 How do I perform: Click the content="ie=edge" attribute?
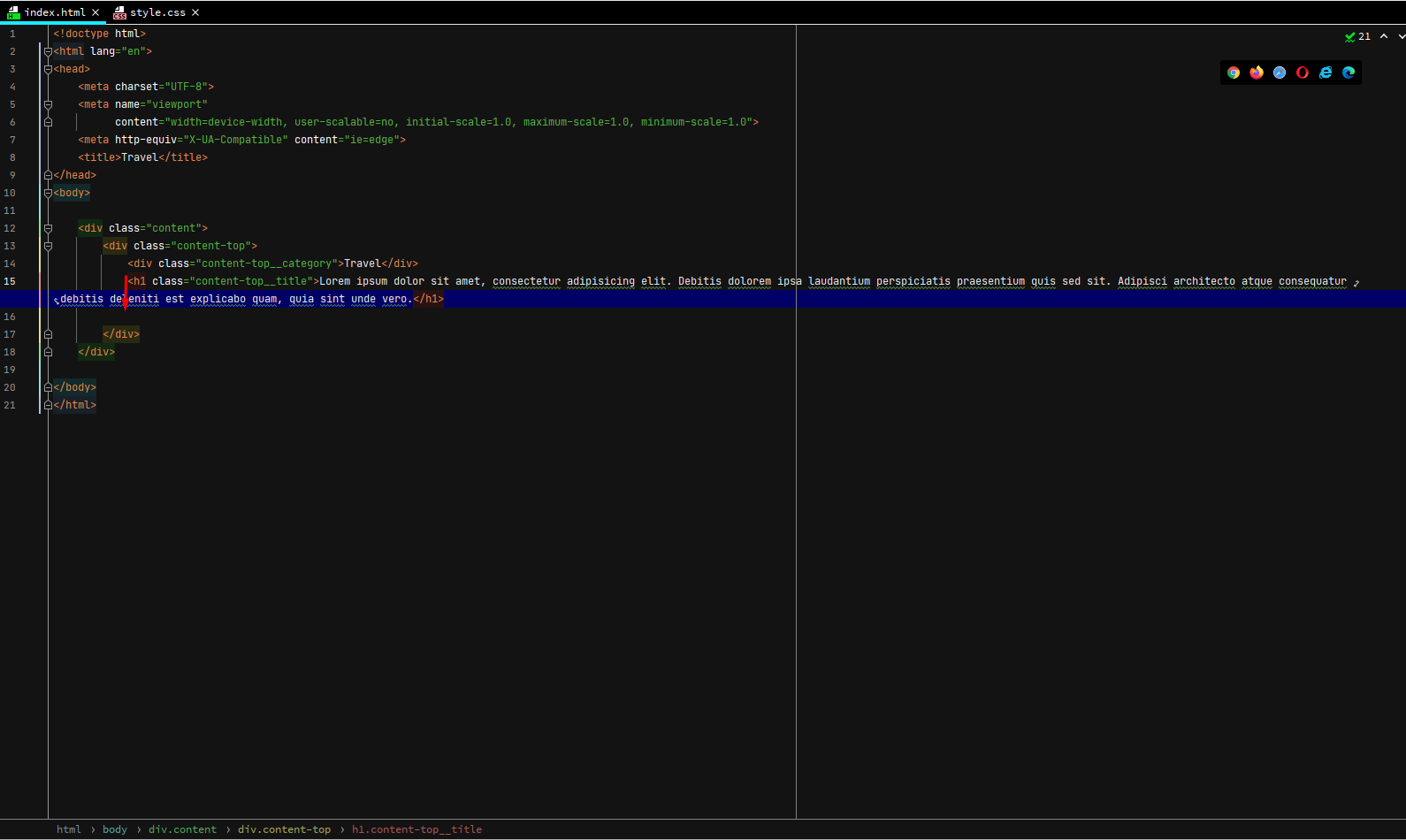pyautogui.click(x=347, y=140)
